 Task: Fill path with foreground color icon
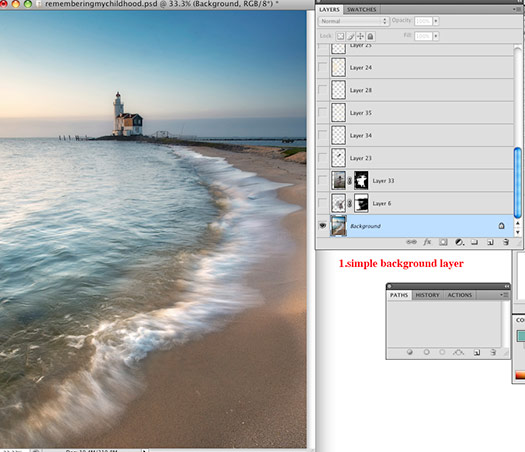[409, 352]
